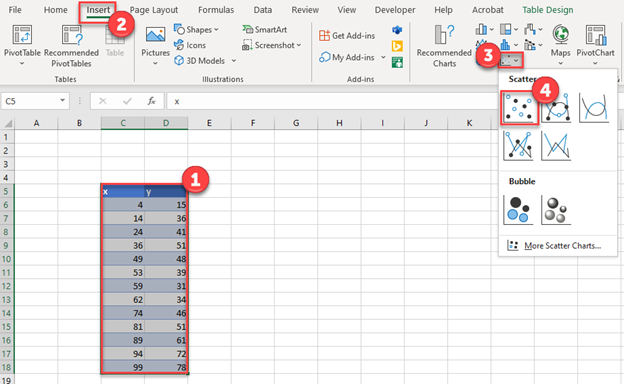Image resolution: width=624 pixels, height=384 pixels.
Task: Expand the Name Box dropdown arrow
Action: [62, 100]
